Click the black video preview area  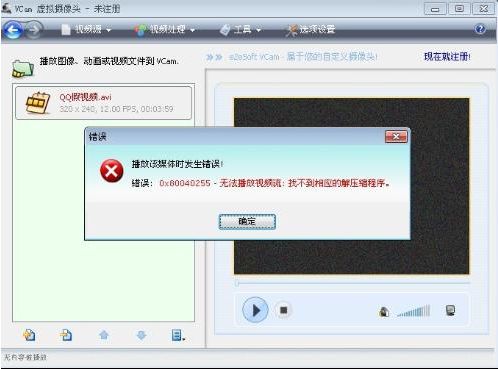tap(351, 186)
